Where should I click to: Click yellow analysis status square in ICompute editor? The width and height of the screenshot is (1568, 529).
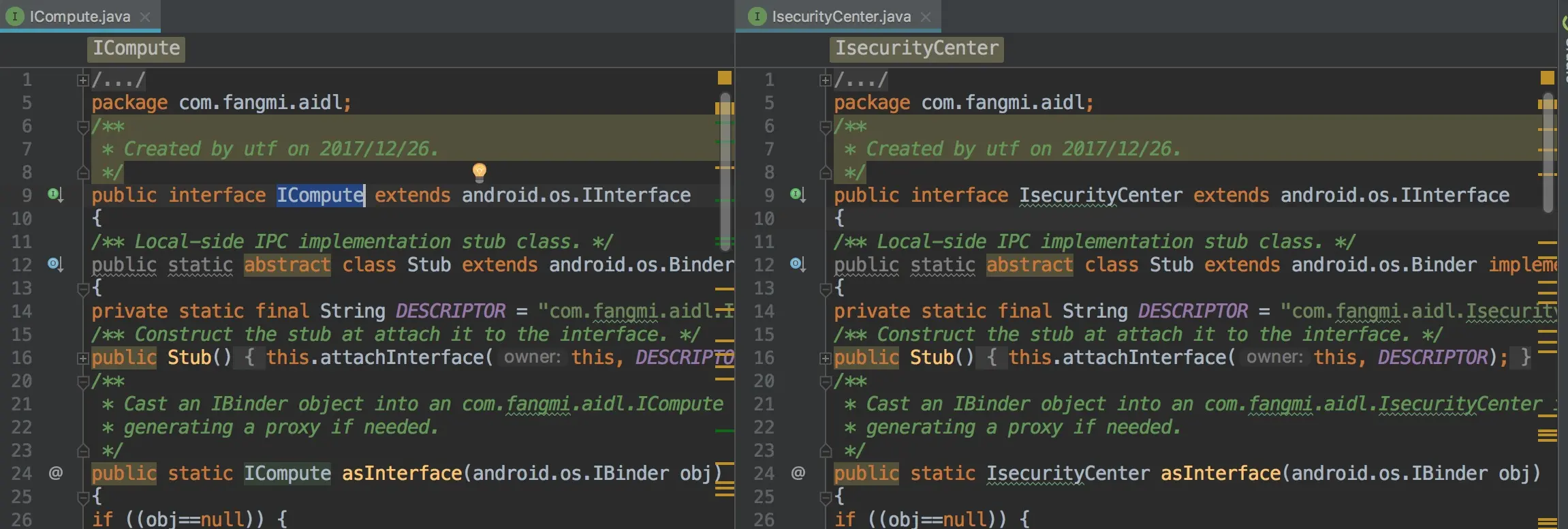725,78
